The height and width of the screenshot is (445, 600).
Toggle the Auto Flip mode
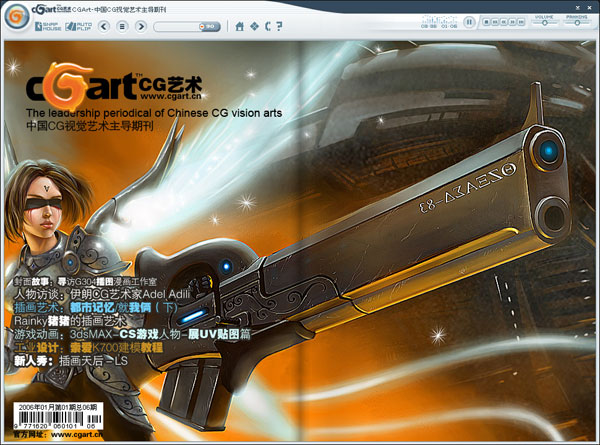point(78,26)
